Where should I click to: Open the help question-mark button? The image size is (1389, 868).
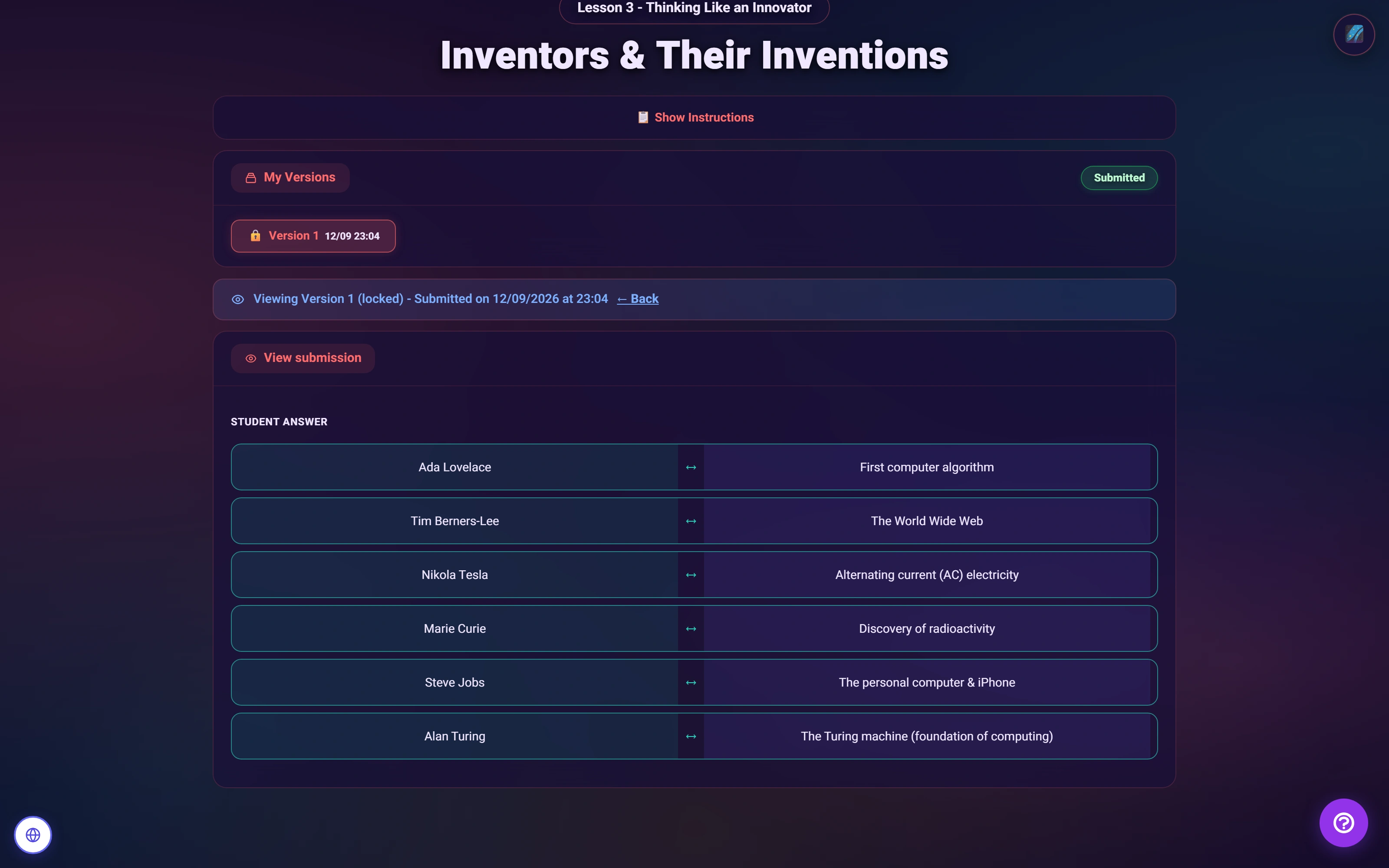[1343, 823]
